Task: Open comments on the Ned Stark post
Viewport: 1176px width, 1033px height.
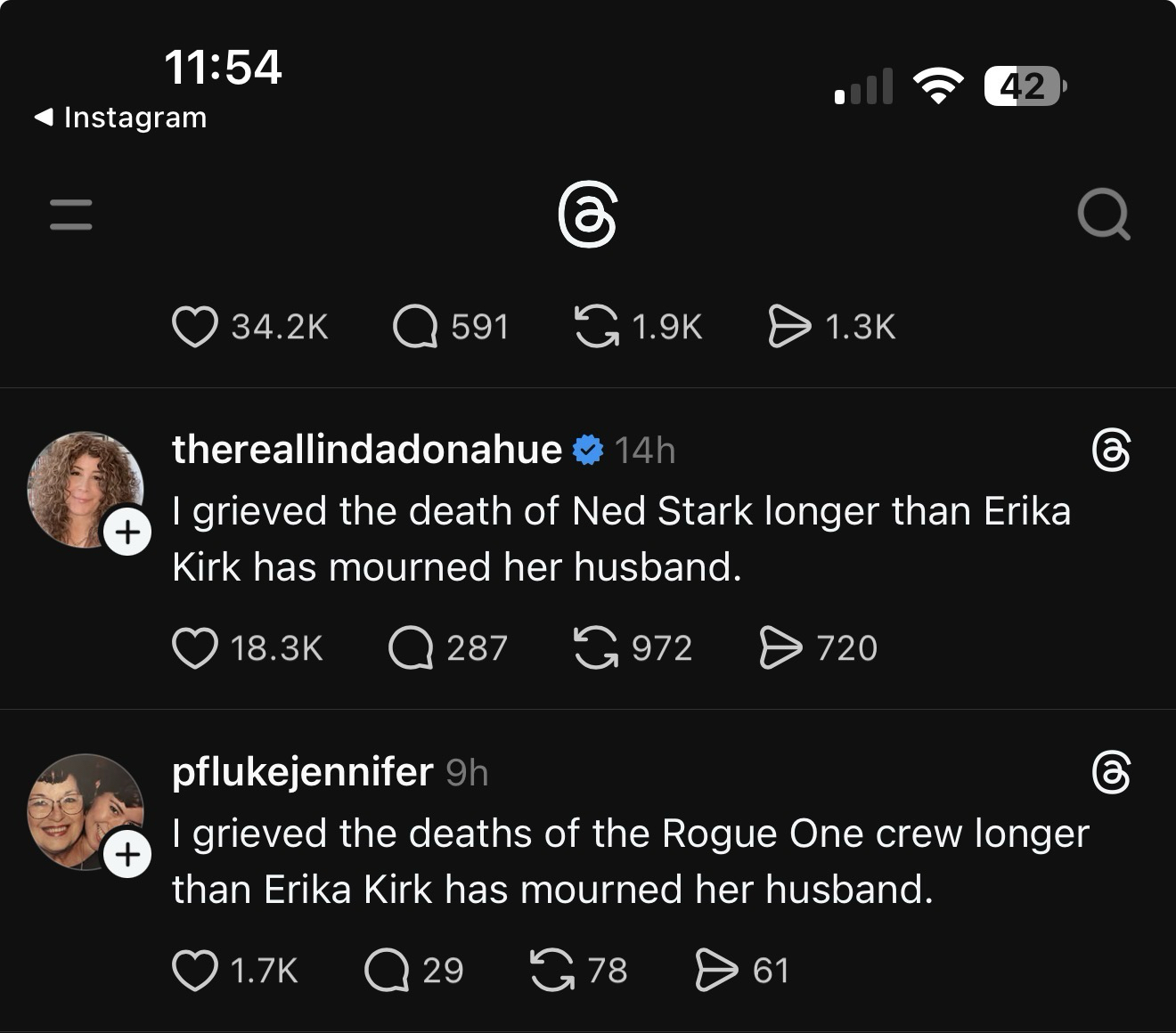Action: tap(411, 648)
